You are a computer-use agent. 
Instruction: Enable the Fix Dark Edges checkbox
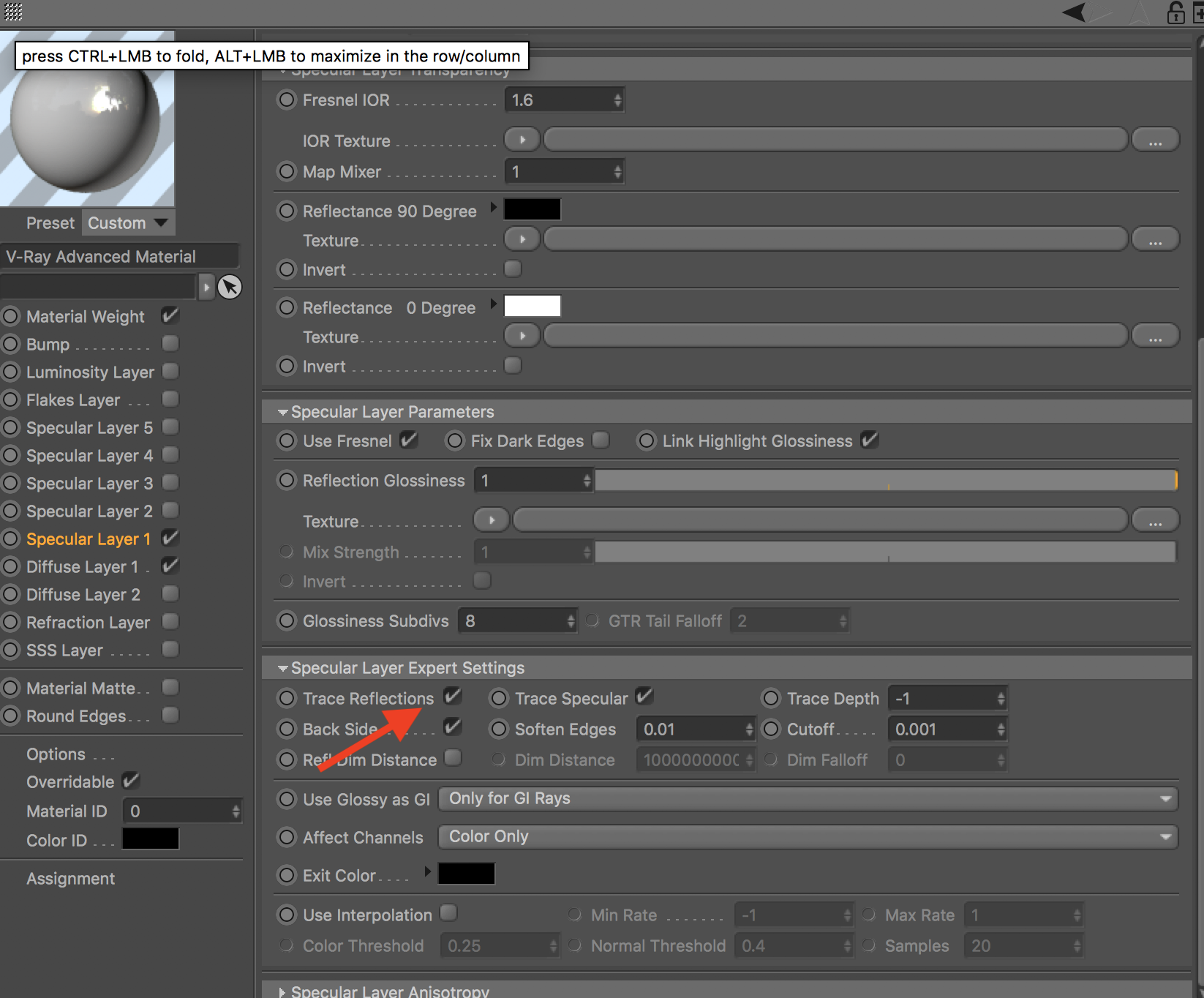(x=601, y=440)
